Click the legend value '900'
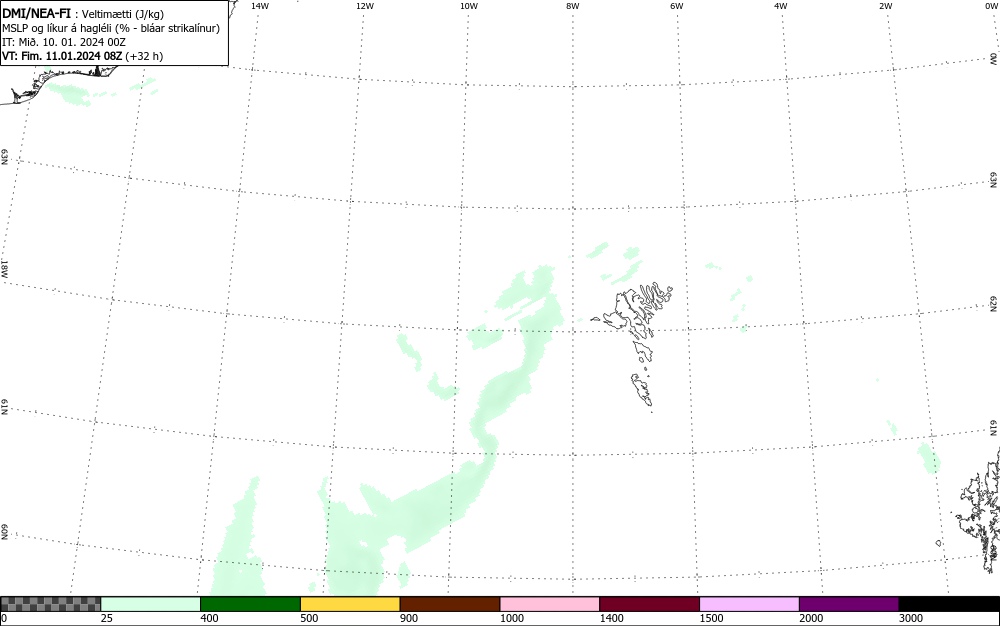This screenshot has height=626, width=1000. tap(409, 618)
